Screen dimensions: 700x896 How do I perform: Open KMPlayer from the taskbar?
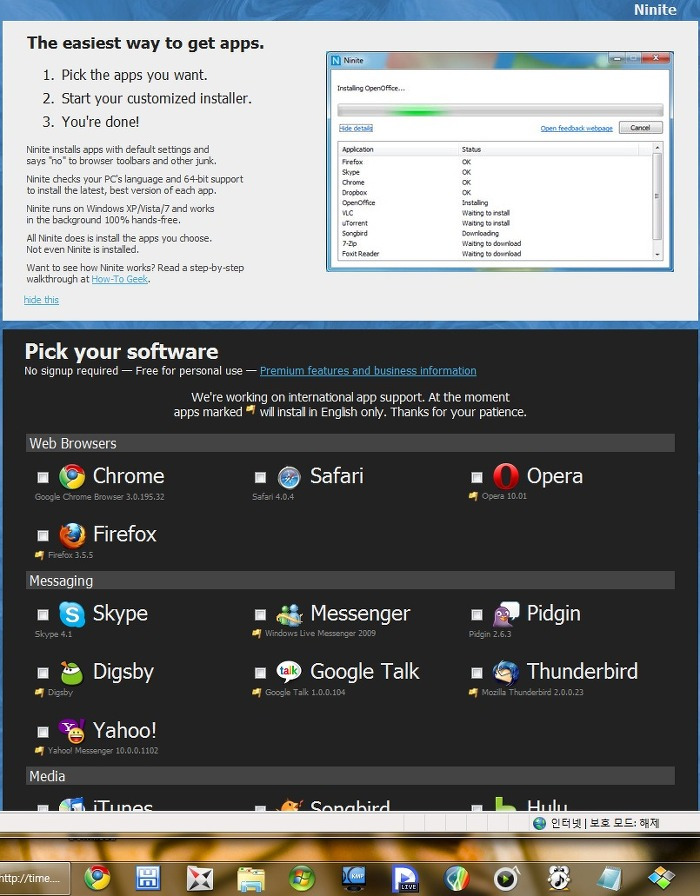(x=354, y=878)
